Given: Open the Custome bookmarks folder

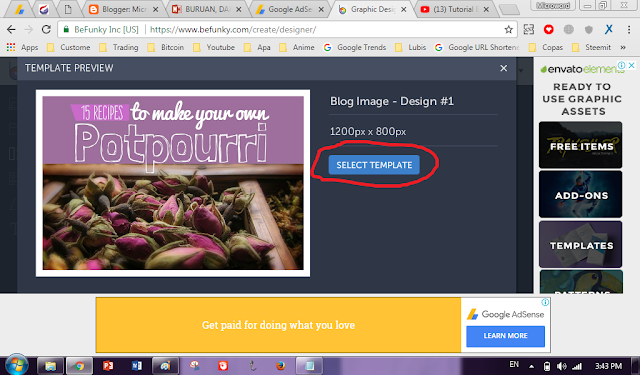Looking at the screenshot, I should (69, 47).
